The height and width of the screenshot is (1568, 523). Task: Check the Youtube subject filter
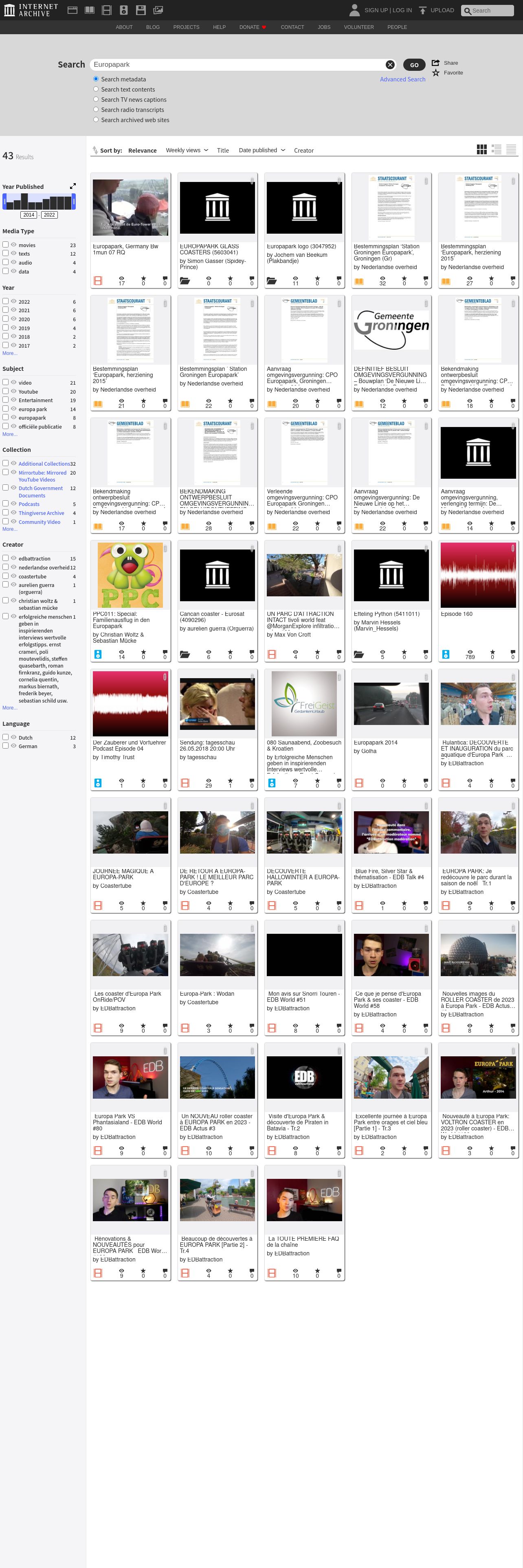[5, 392]
